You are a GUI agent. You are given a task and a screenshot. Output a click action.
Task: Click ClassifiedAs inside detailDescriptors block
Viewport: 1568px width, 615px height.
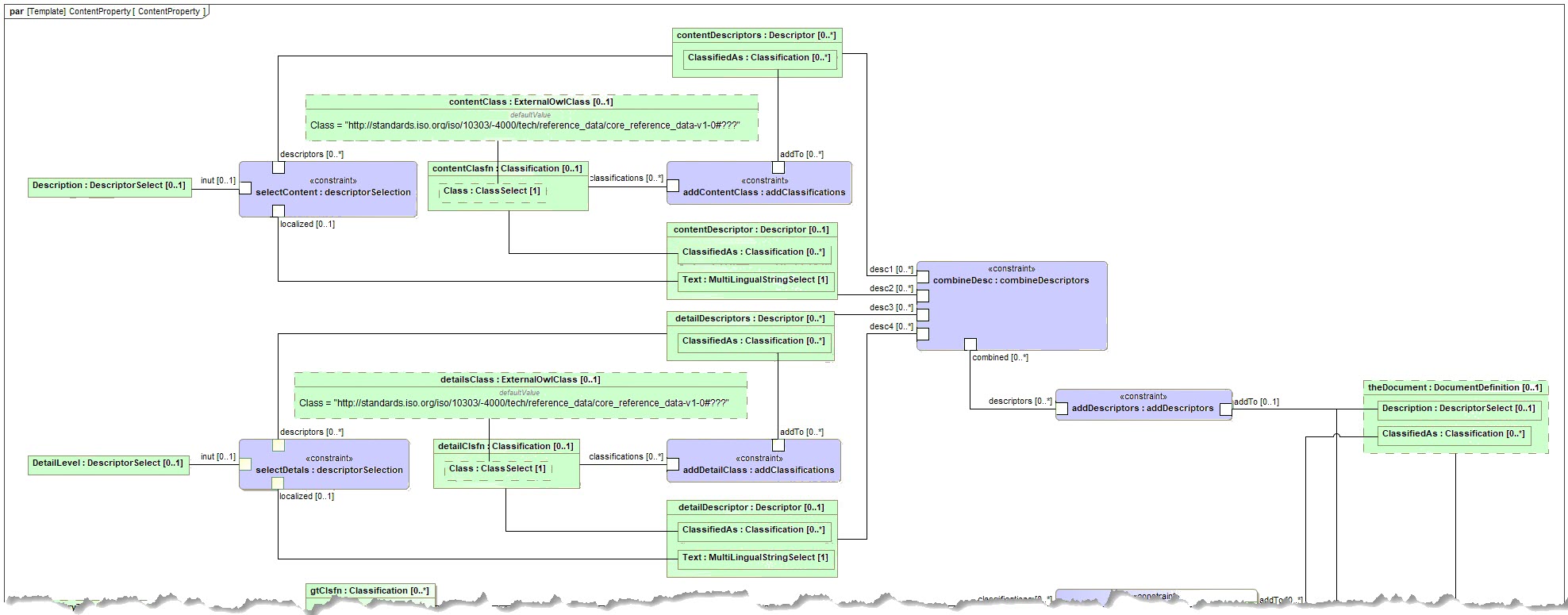pos(753,341)
